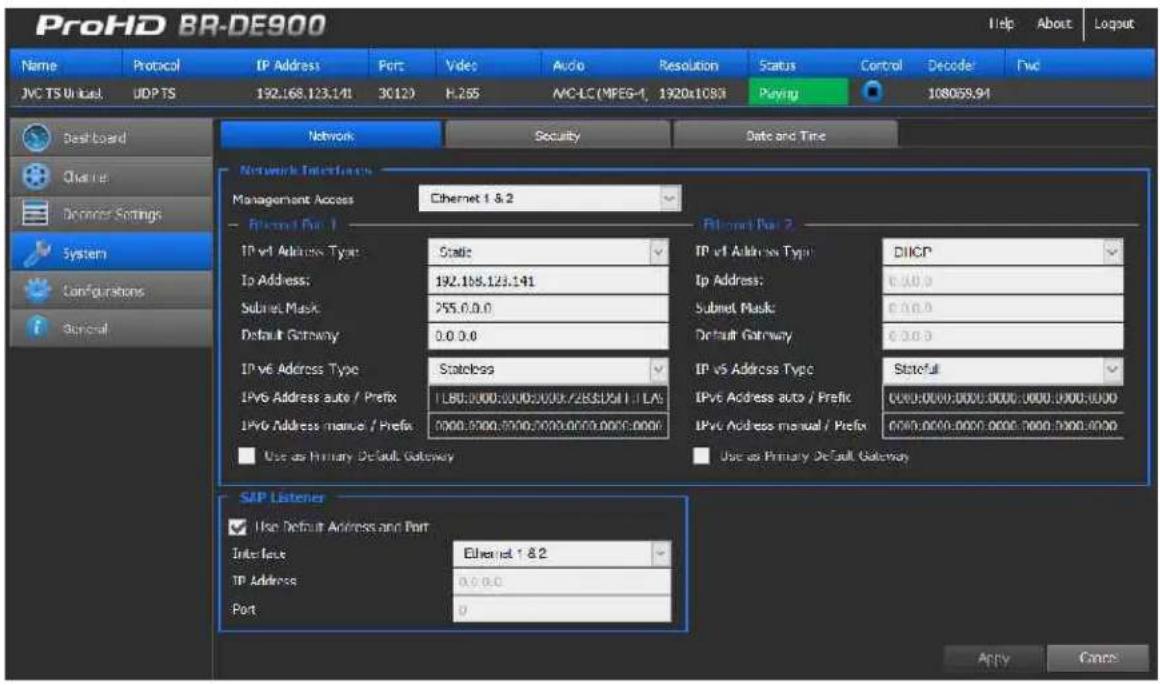Click the stop control icon for JVC TS Unicast
The image size is (1160, 685).
point(873,92)
